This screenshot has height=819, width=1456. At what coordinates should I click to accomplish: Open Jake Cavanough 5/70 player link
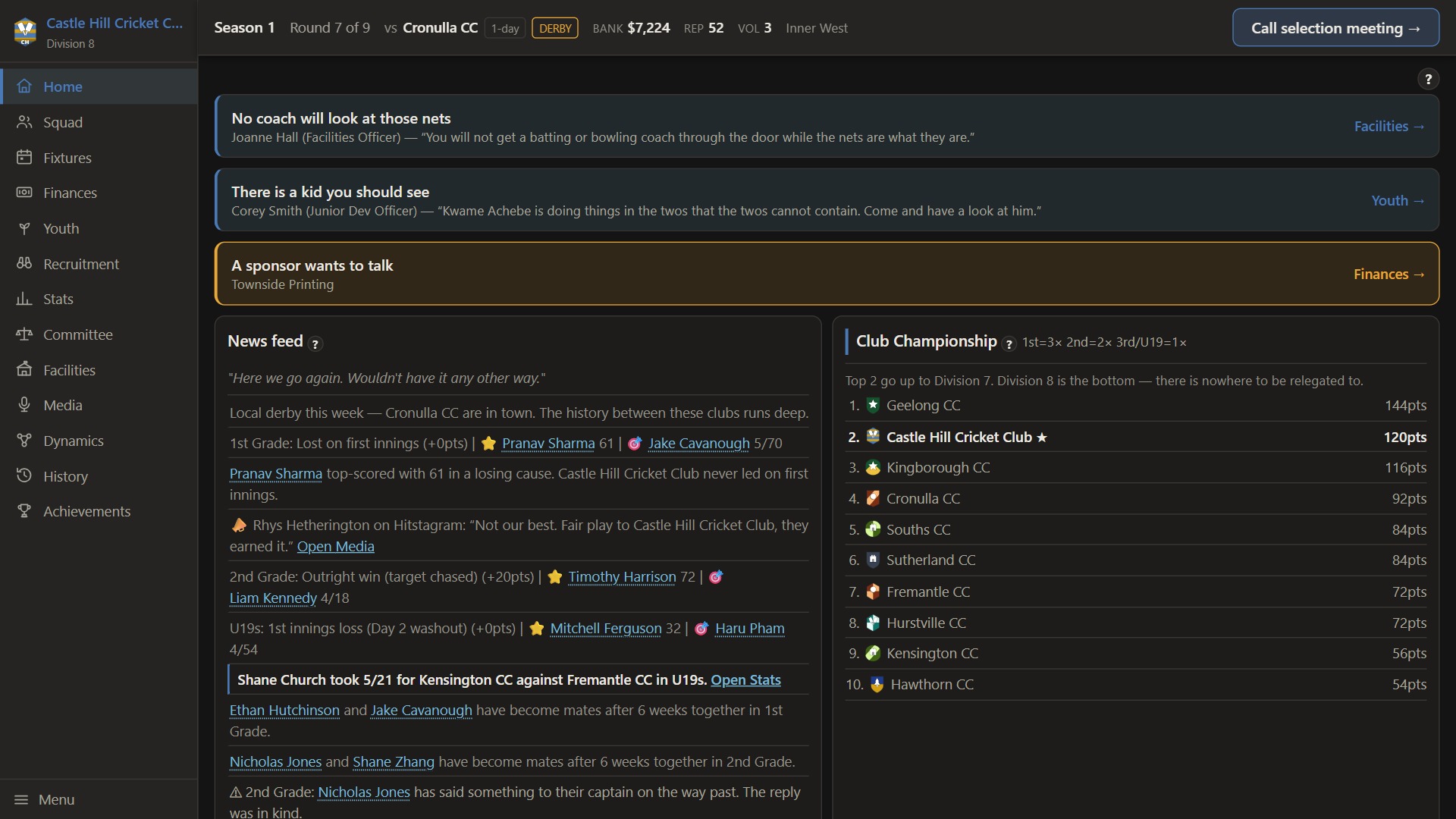pos(698,443)
